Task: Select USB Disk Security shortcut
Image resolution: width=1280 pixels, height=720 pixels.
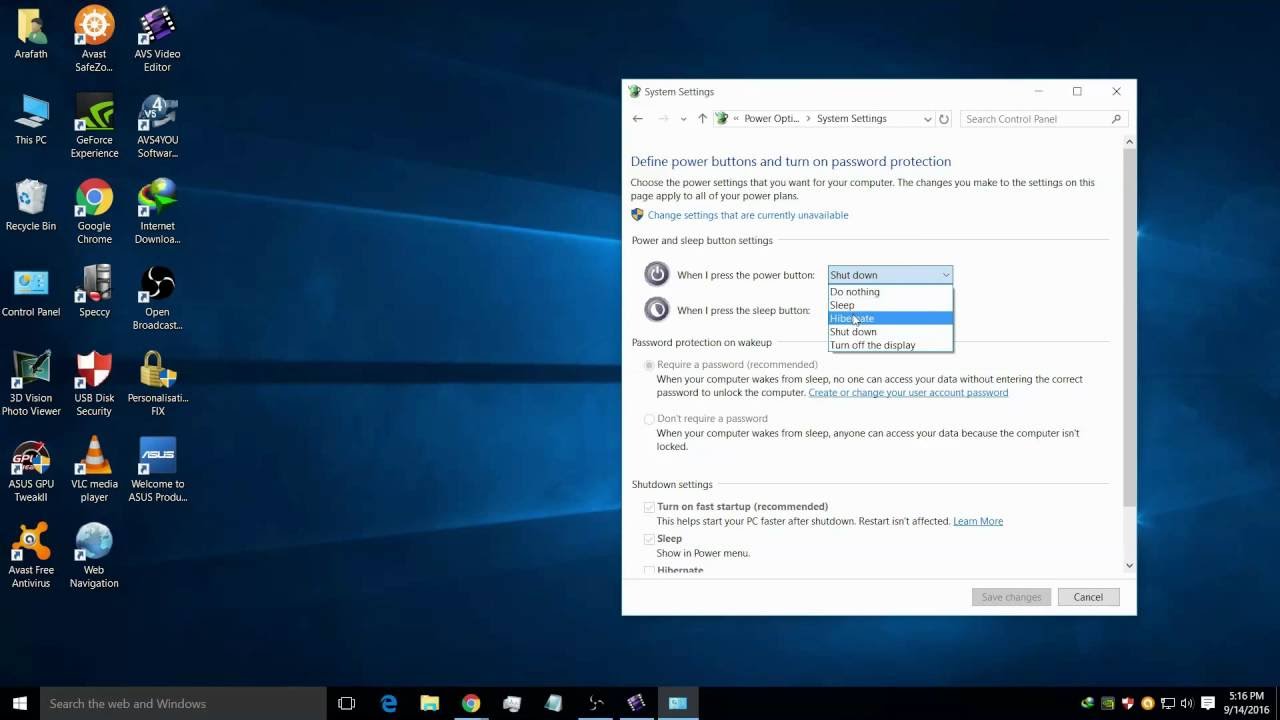Action: pyautogui.click(x=94, y=384)
